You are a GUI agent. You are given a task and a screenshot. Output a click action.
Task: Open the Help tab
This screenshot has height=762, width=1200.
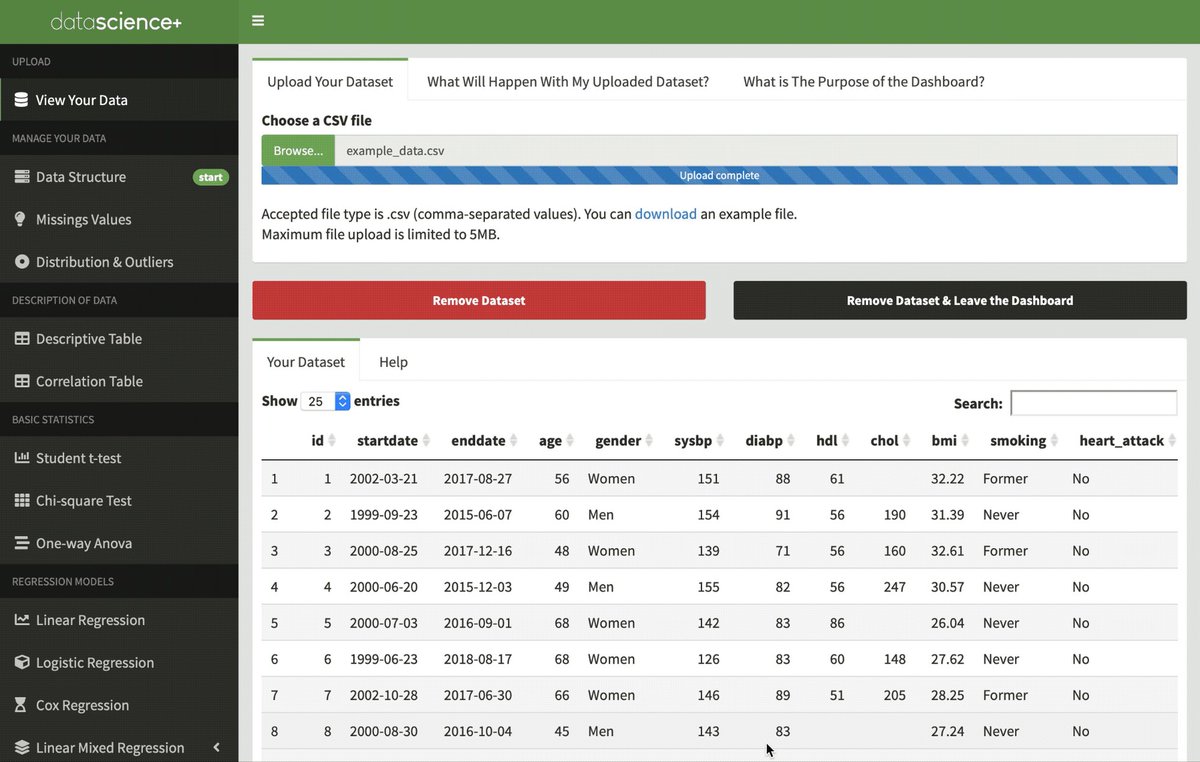[x=393, y=362]
